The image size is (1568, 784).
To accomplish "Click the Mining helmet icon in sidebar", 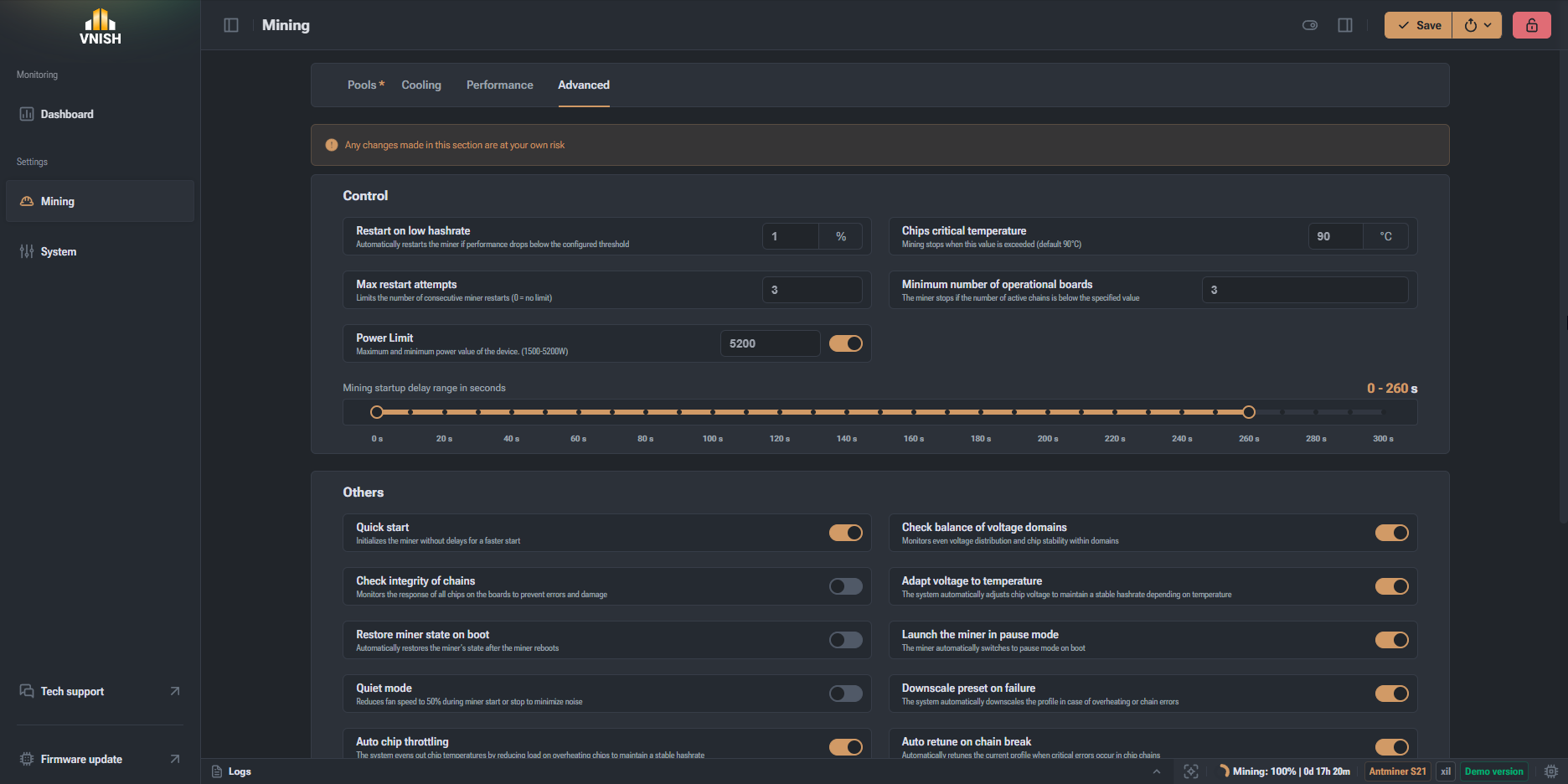I will pos(27,201).
